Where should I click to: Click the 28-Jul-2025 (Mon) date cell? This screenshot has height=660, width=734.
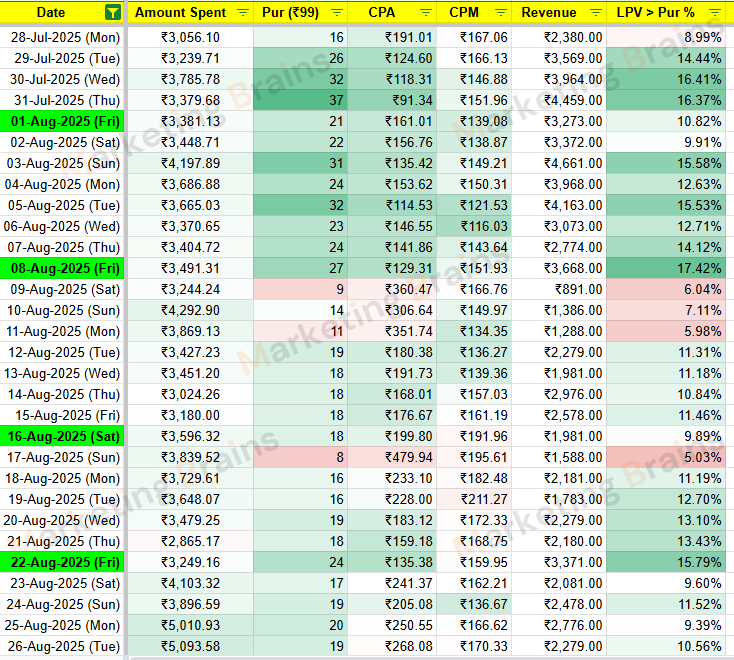63,37
